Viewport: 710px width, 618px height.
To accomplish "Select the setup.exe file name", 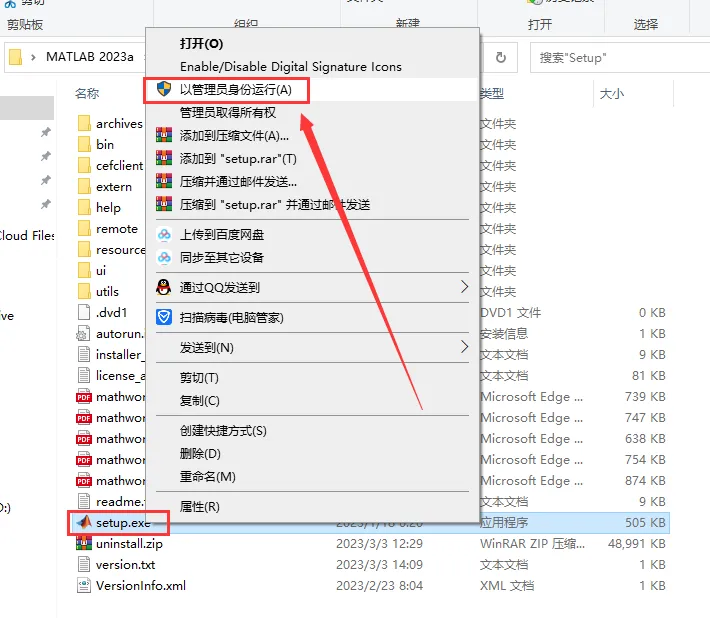I will click(123, 523).
